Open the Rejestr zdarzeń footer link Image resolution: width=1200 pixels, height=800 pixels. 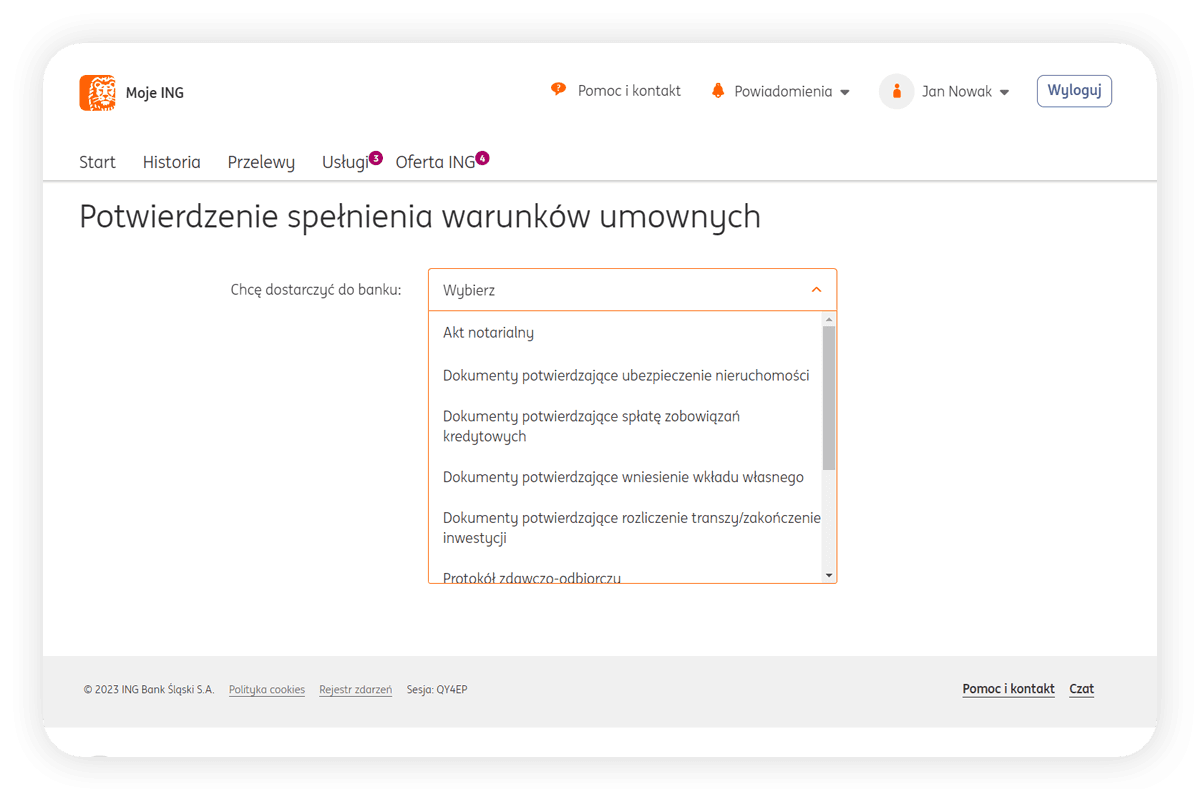355,689
